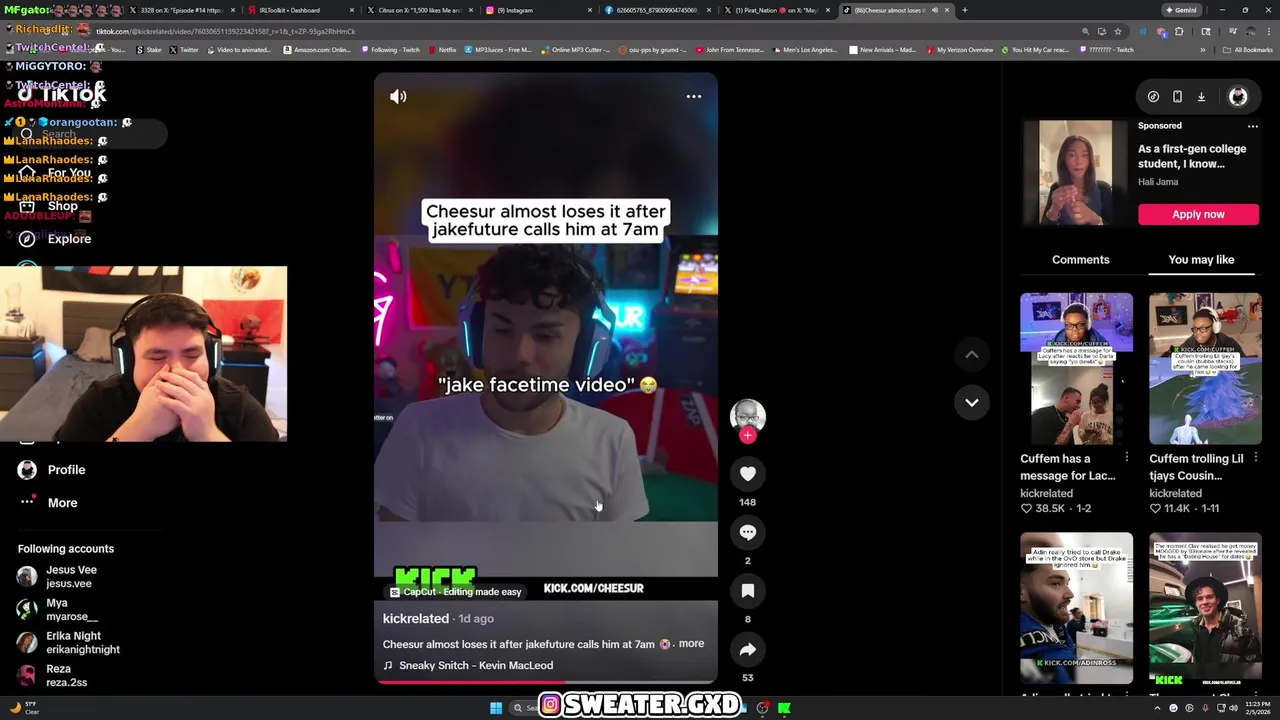Screen dimensions: 1280x720
Task: Open the Following - Twitch bookmark
Action: [390, 50]
